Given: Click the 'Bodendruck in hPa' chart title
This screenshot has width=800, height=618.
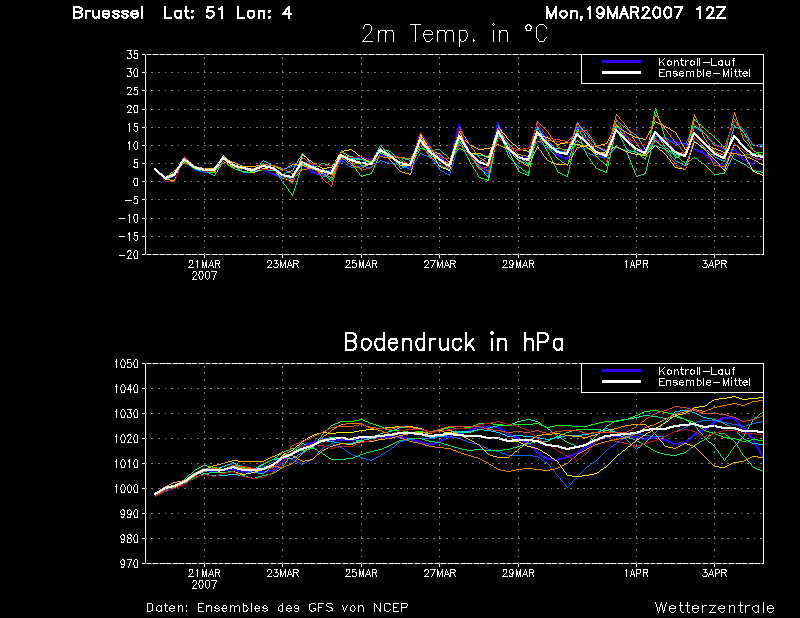Looking at the screenshot, I should (454, 342).
